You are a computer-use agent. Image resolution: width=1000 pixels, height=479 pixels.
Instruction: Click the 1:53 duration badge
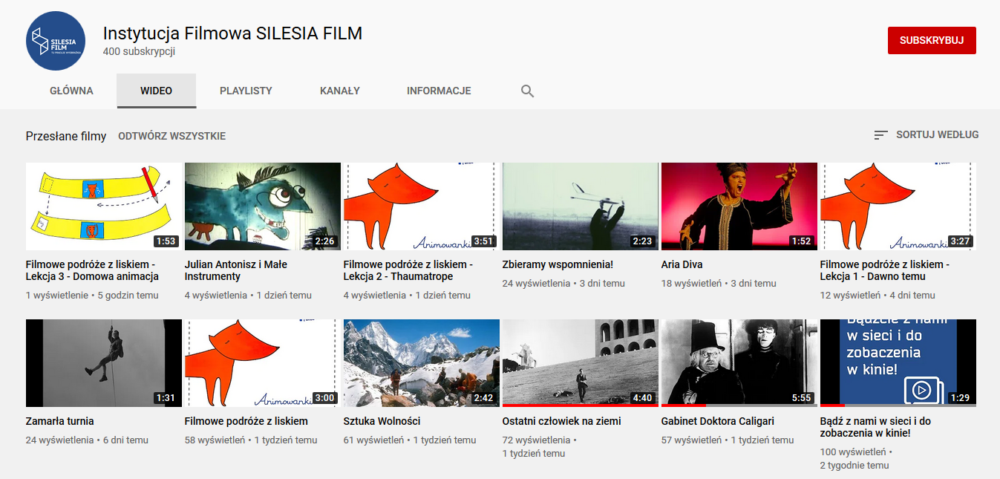click(167, 242)
